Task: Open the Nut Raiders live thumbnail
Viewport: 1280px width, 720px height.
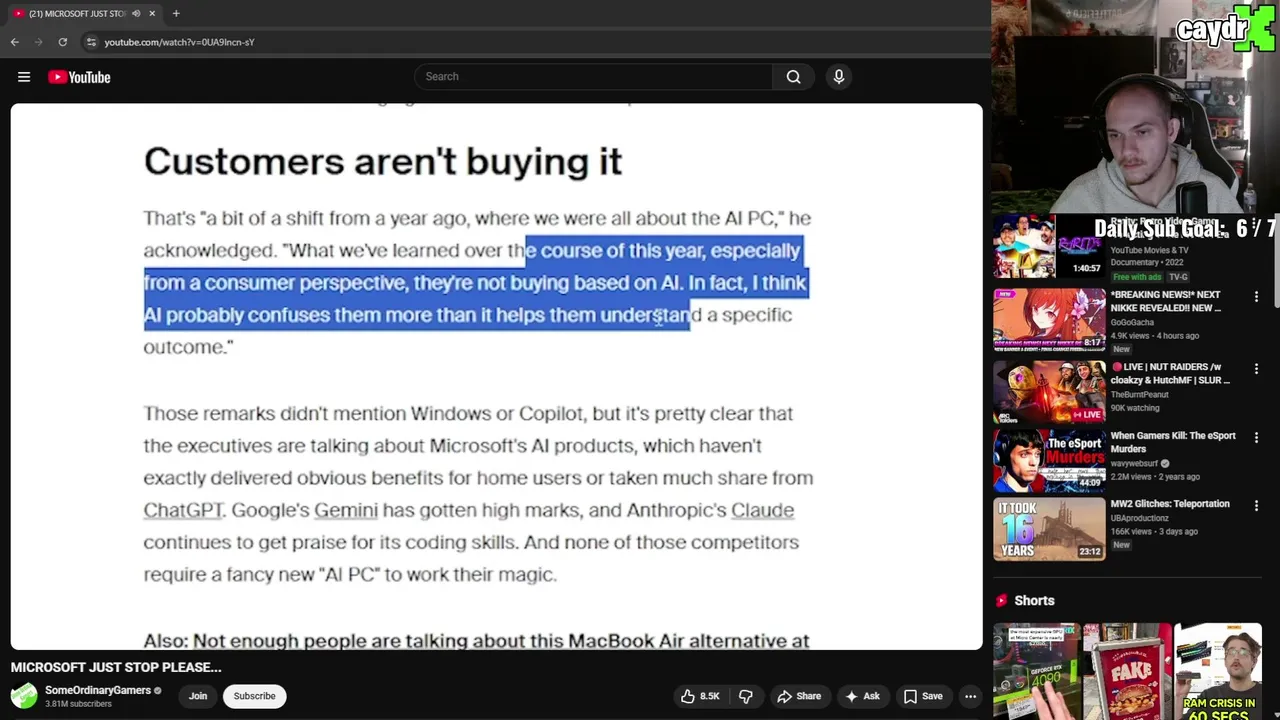Action: tap(1049, 392)
